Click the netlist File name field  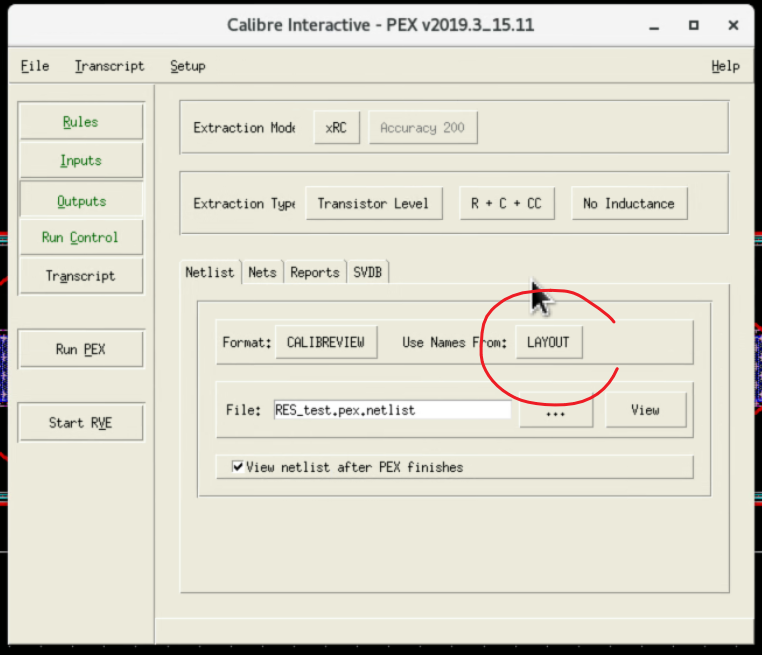coord(392,410)
